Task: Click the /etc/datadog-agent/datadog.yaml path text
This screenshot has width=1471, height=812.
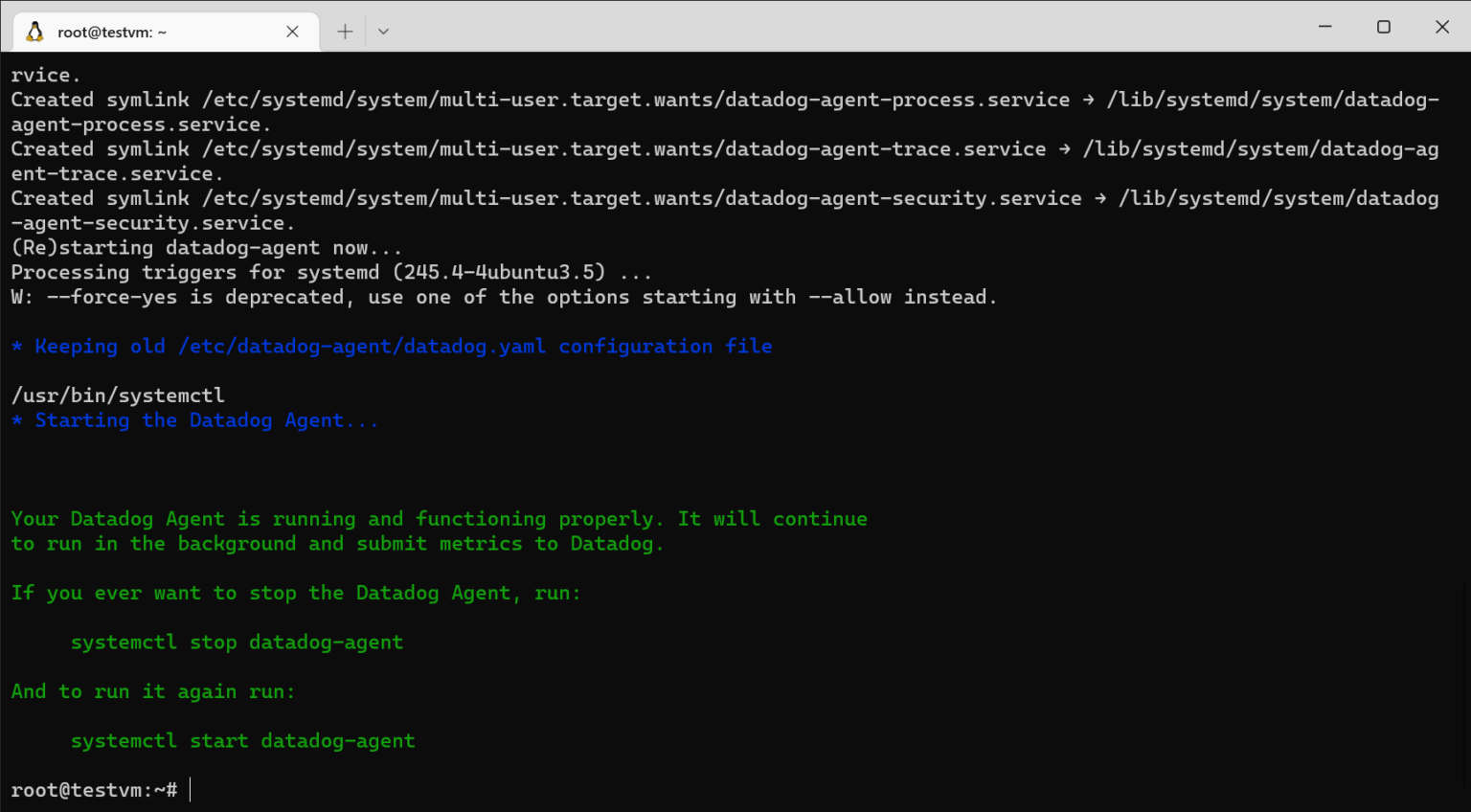Action: [362, 347]
